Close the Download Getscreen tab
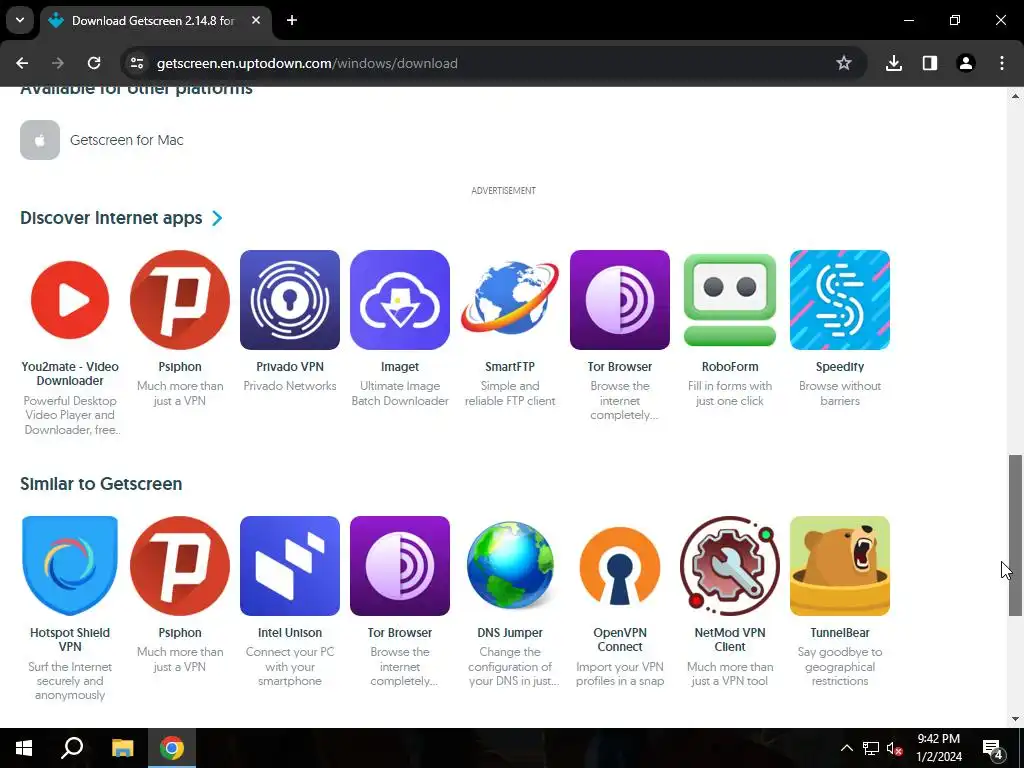1024x768 pixels. 256,20
